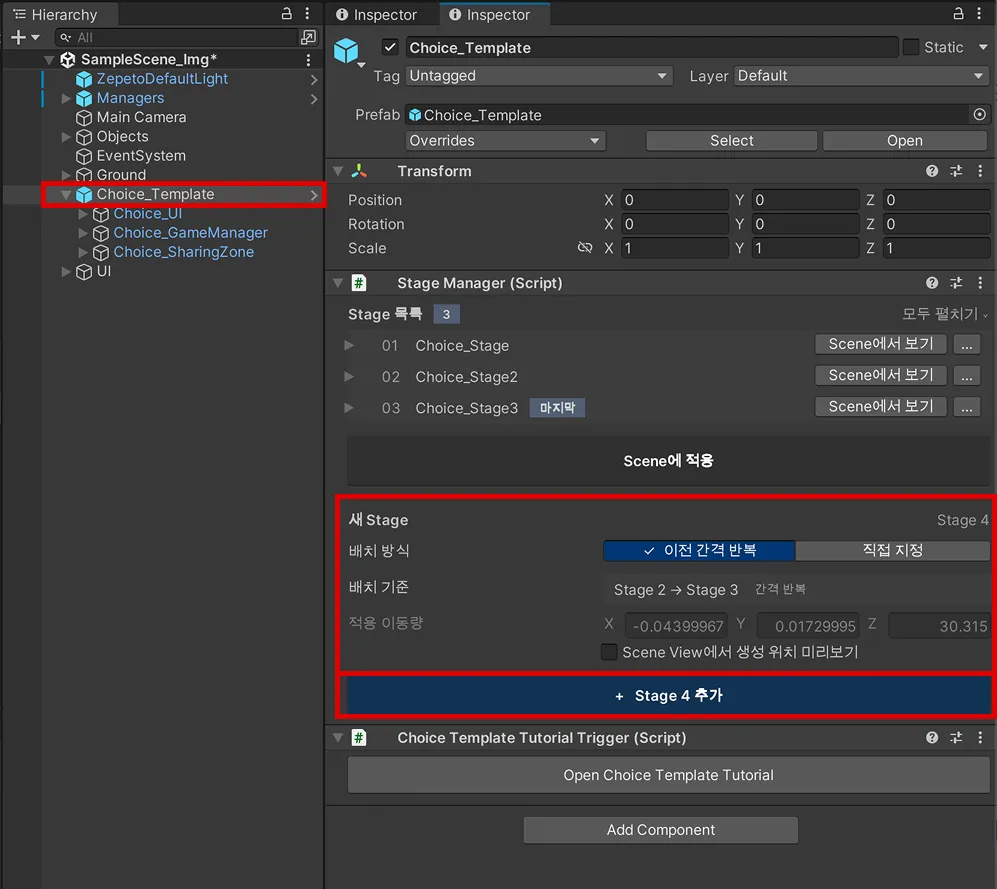Image resolution: width=997 pixels, height=889 pixels.
Task: Open Transform component preset settings icon
Action: coord(956,171)
